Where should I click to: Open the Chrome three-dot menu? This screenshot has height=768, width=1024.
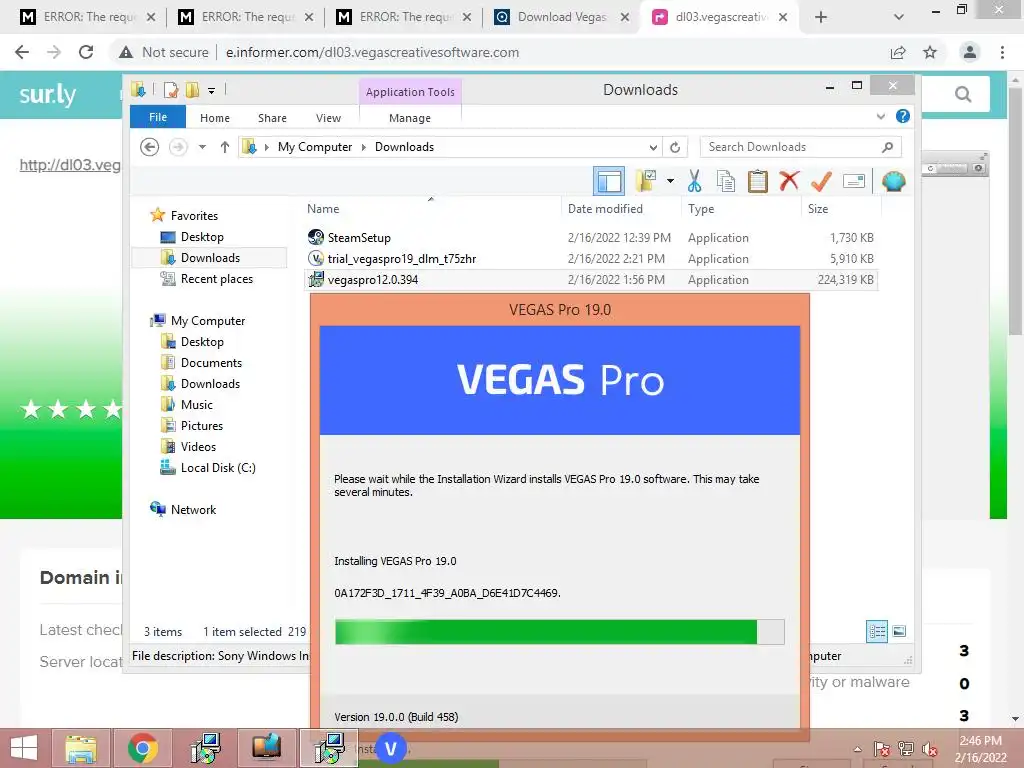pyautogui.click(x=1002, y=52)
